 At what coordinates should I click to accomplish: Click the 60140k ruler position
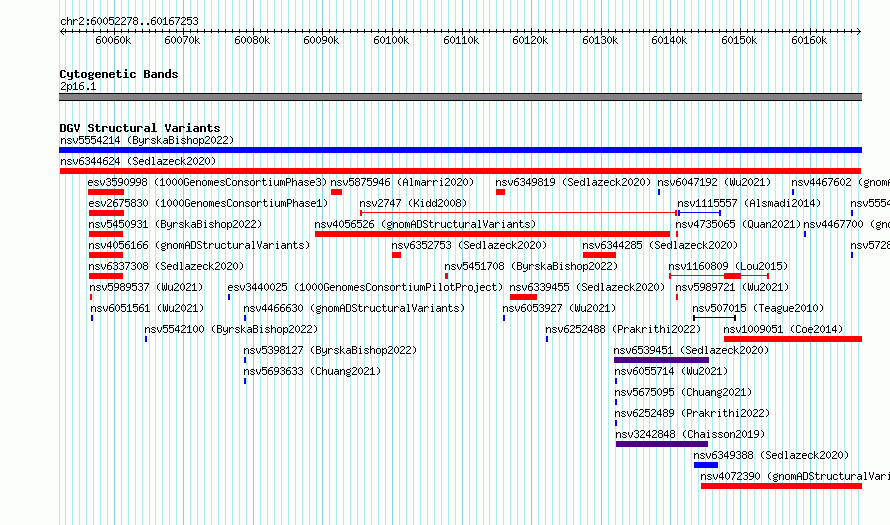tap(669, 40)
